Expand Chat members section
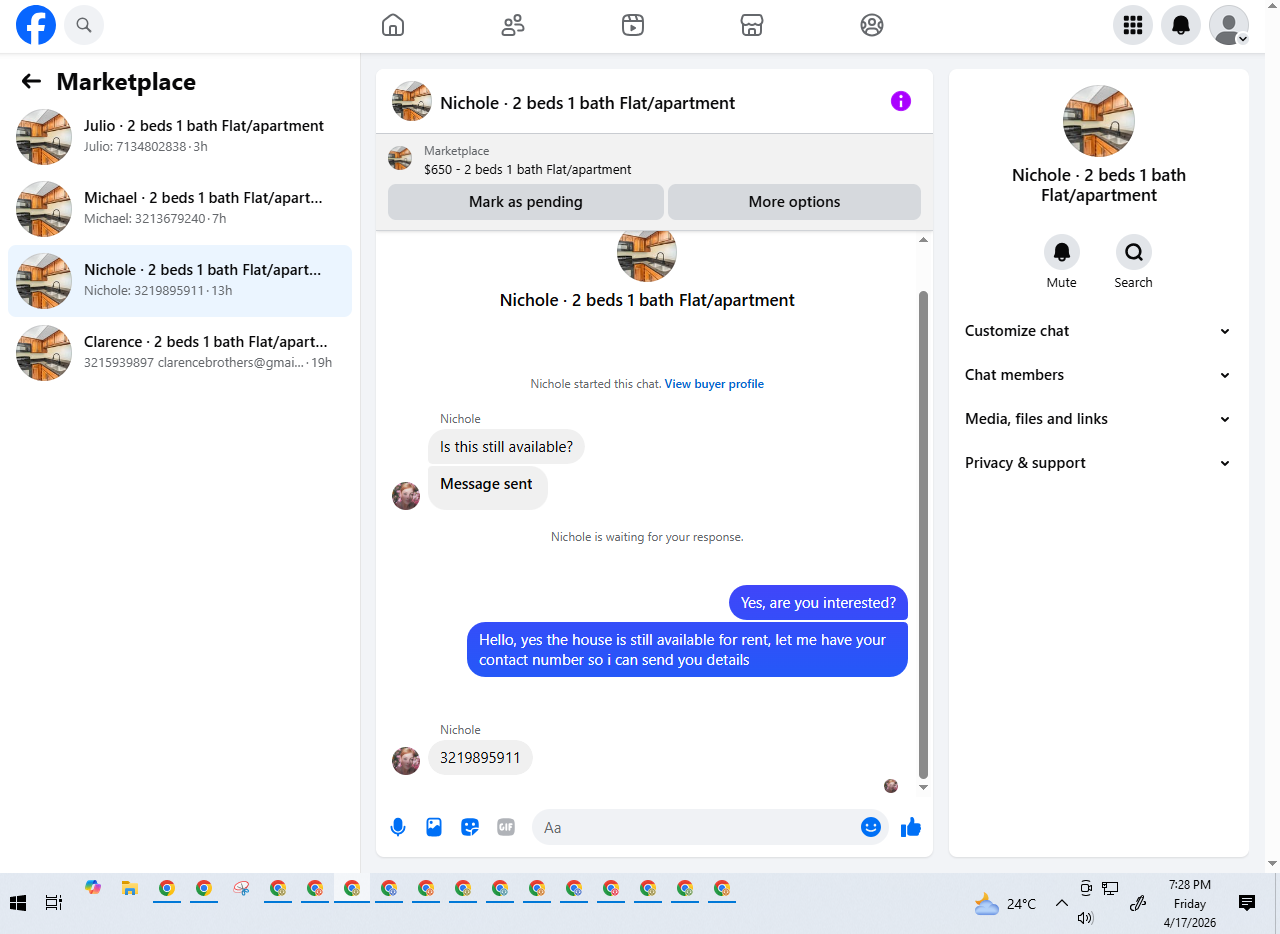 1099,375
